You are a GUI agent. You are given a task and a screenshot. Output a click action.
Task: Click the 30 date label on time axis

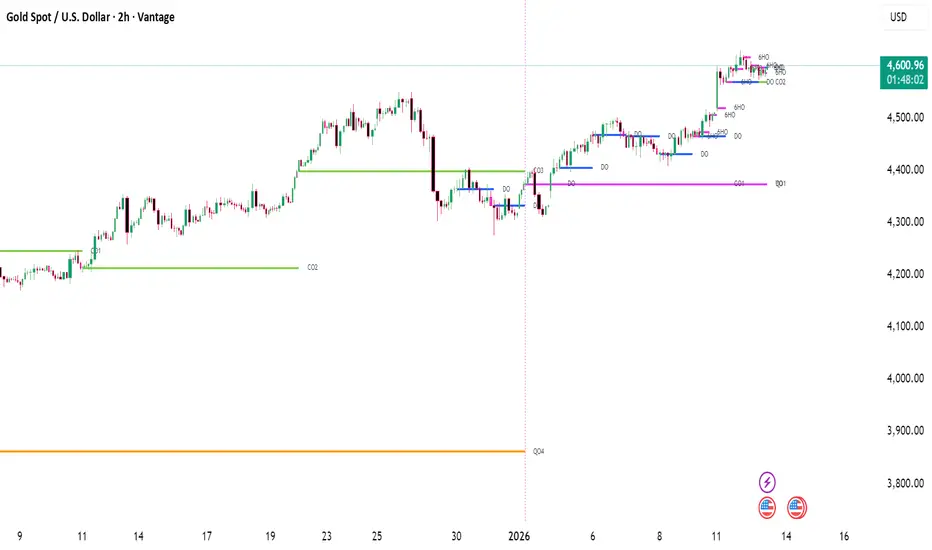(x=457, y=533)
